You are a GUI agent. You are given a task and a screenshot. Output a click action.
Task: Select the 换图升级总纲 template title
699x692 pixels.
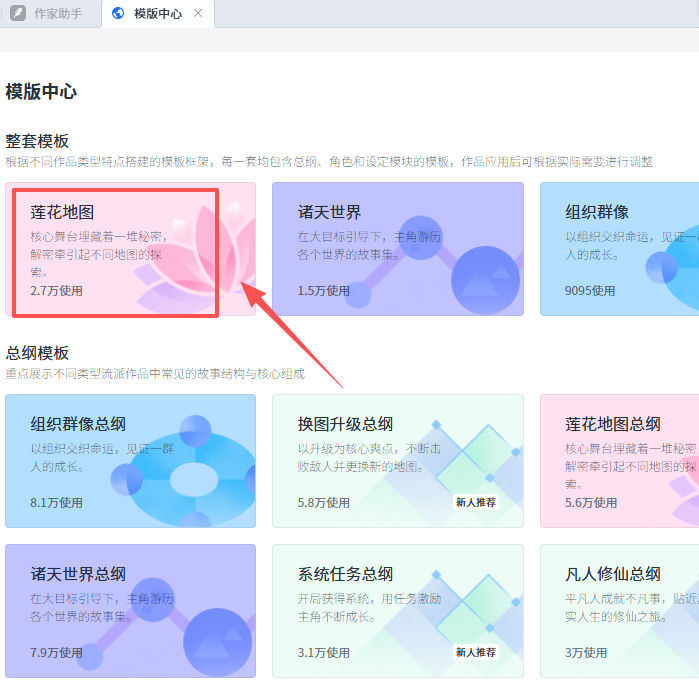pyautogui.click(x=345, y=423)
